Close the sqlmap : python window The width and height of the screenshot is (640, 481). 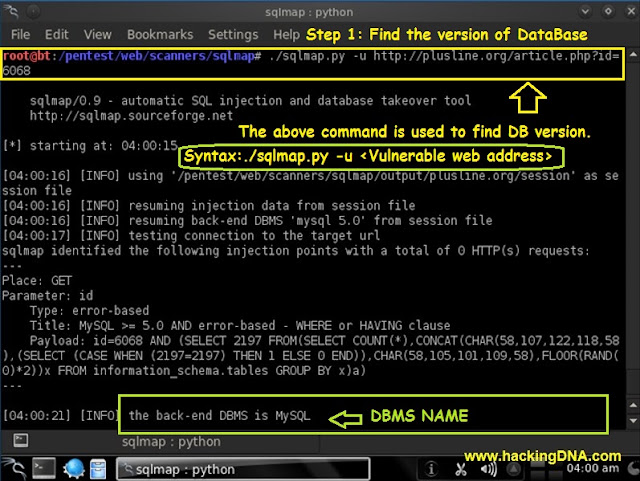point(631,11)
